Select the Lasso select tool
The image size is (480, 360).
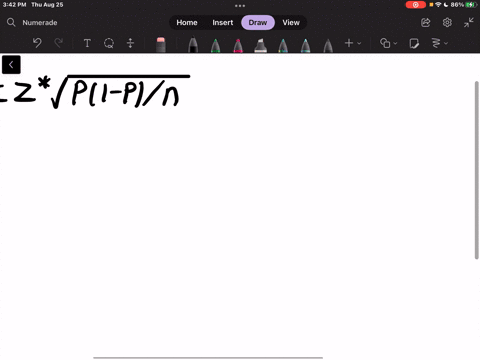109,43
